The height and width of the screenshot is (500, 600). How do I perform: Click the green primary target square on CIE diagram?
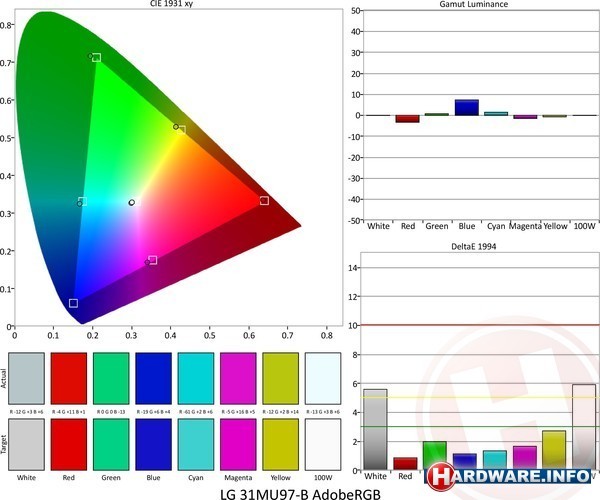pos(96,57)
